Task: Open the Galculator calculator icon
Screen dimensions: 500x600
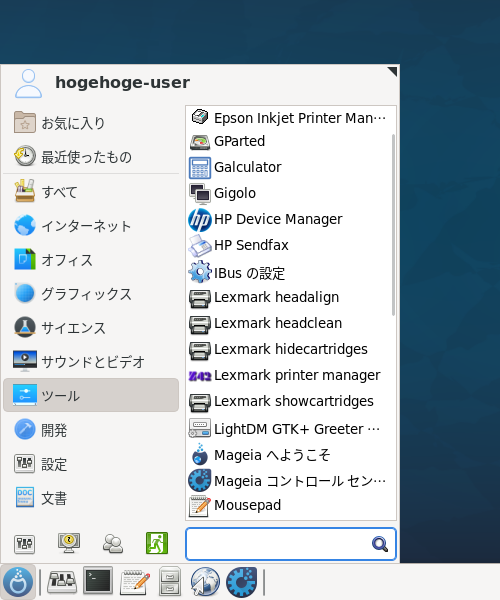Action: 199,168
